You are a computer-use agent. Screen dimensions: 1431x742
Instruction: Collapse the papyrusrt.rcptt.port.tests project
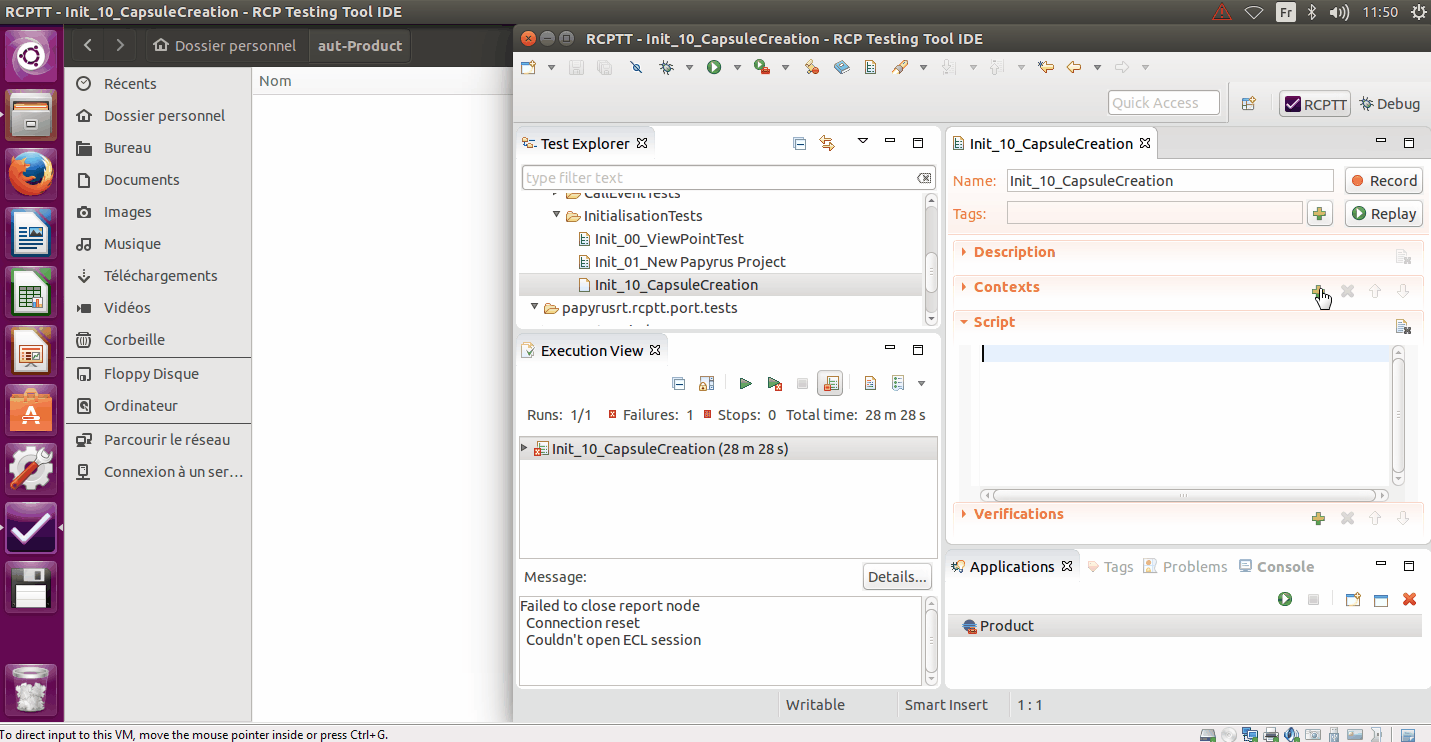[535, 308]
